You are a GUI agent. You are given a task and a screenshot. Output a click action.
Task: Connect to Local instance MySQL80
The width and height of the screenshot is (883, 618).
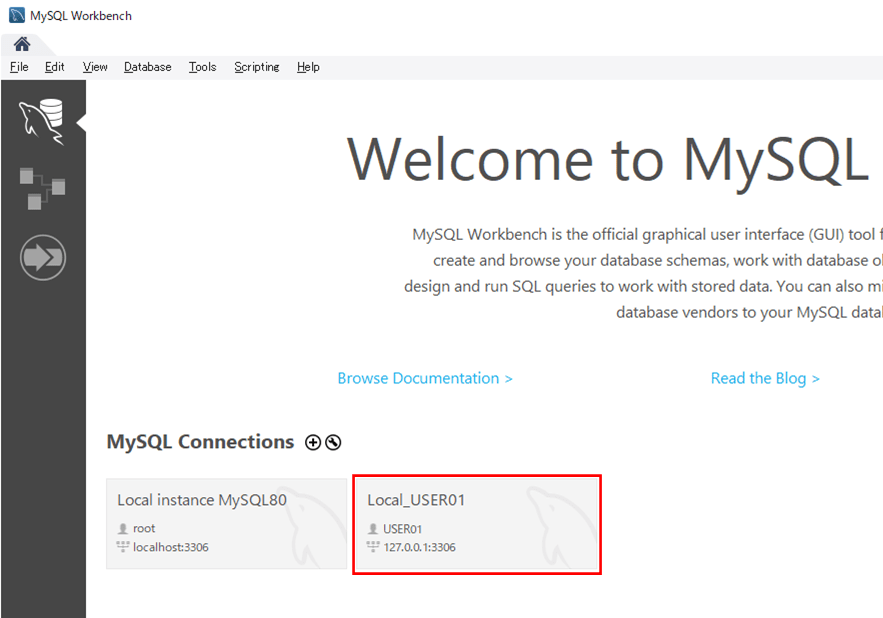coord(226,523)
